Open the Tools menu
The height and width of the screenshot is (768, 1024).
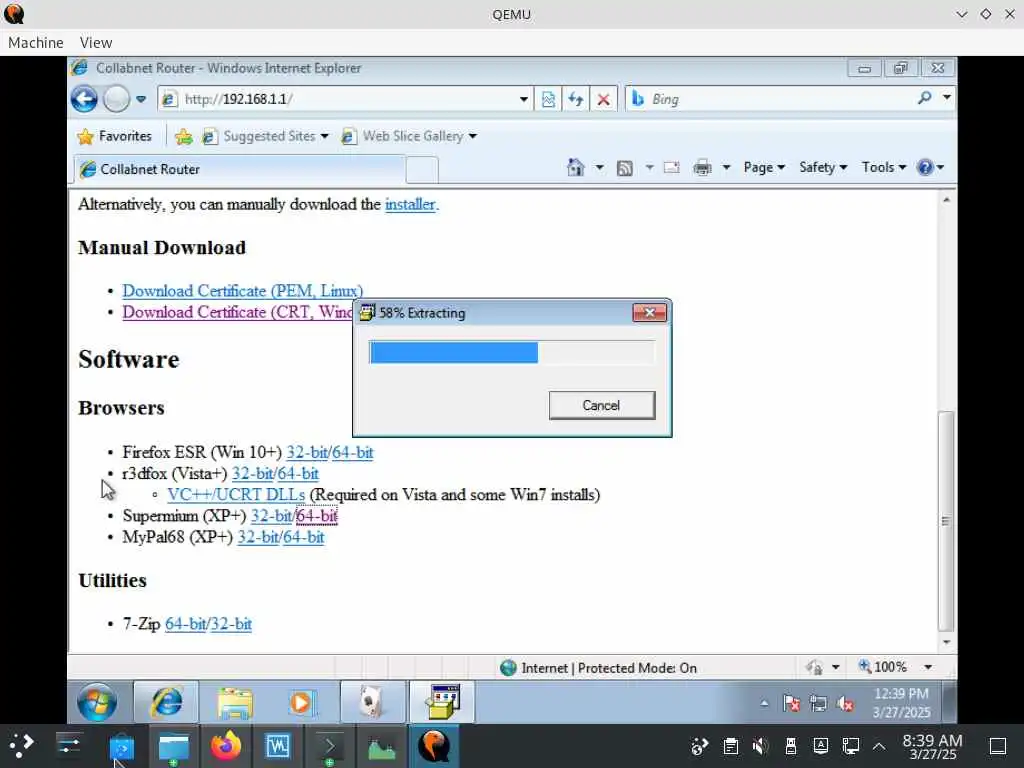(884, 168)
